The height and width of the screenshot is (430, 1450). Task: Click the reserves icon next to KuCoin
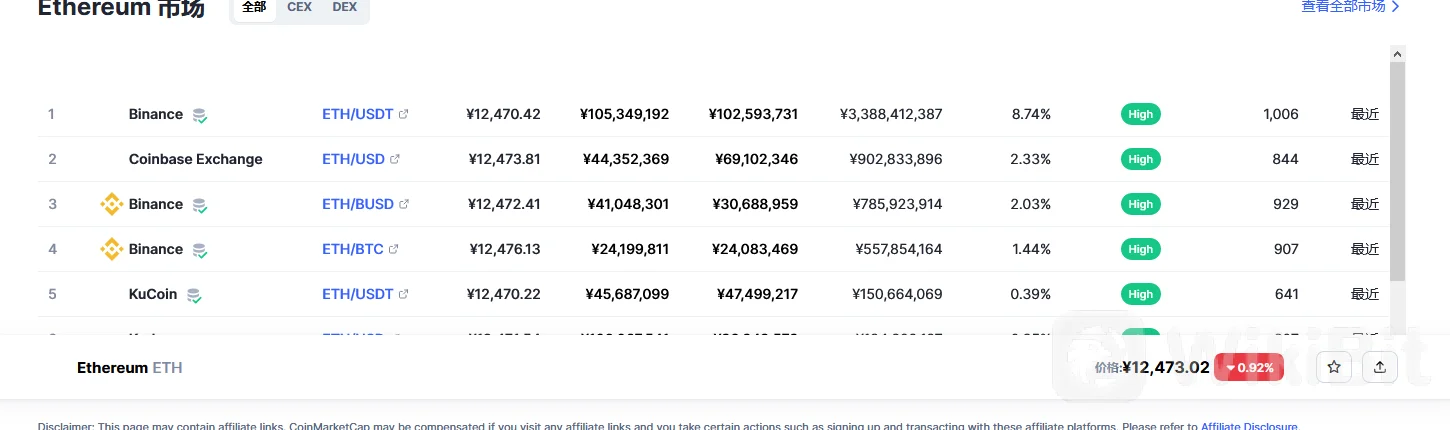(194, 295)
